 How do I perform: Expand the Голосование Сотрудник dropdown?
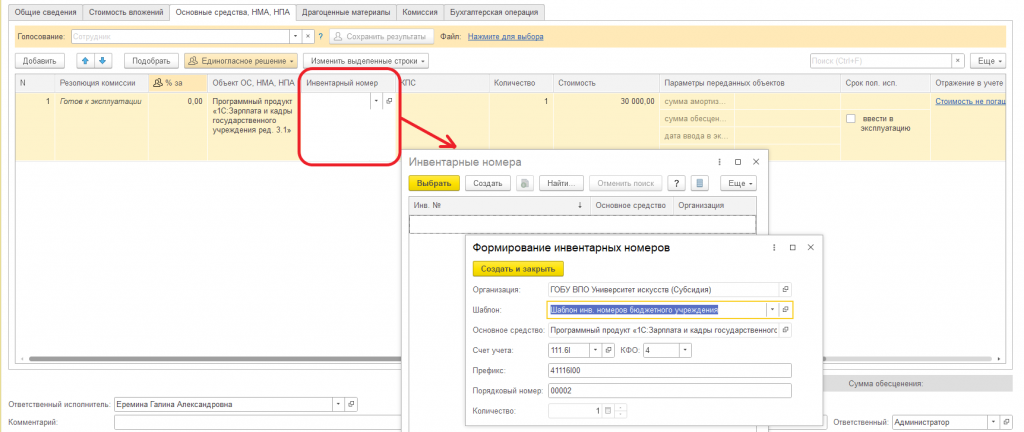point(295,37)
